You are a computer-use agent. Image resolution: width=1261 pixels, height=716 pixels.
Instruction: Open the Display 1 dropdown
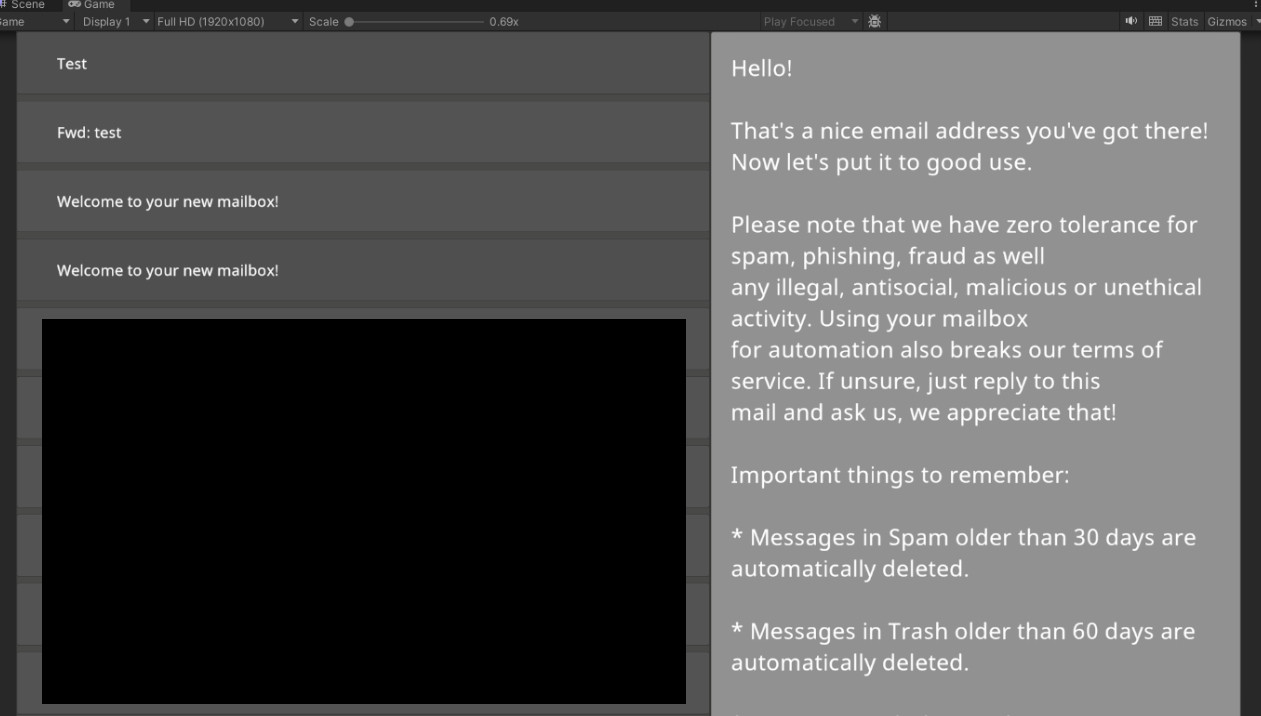[x=116, y=21]
